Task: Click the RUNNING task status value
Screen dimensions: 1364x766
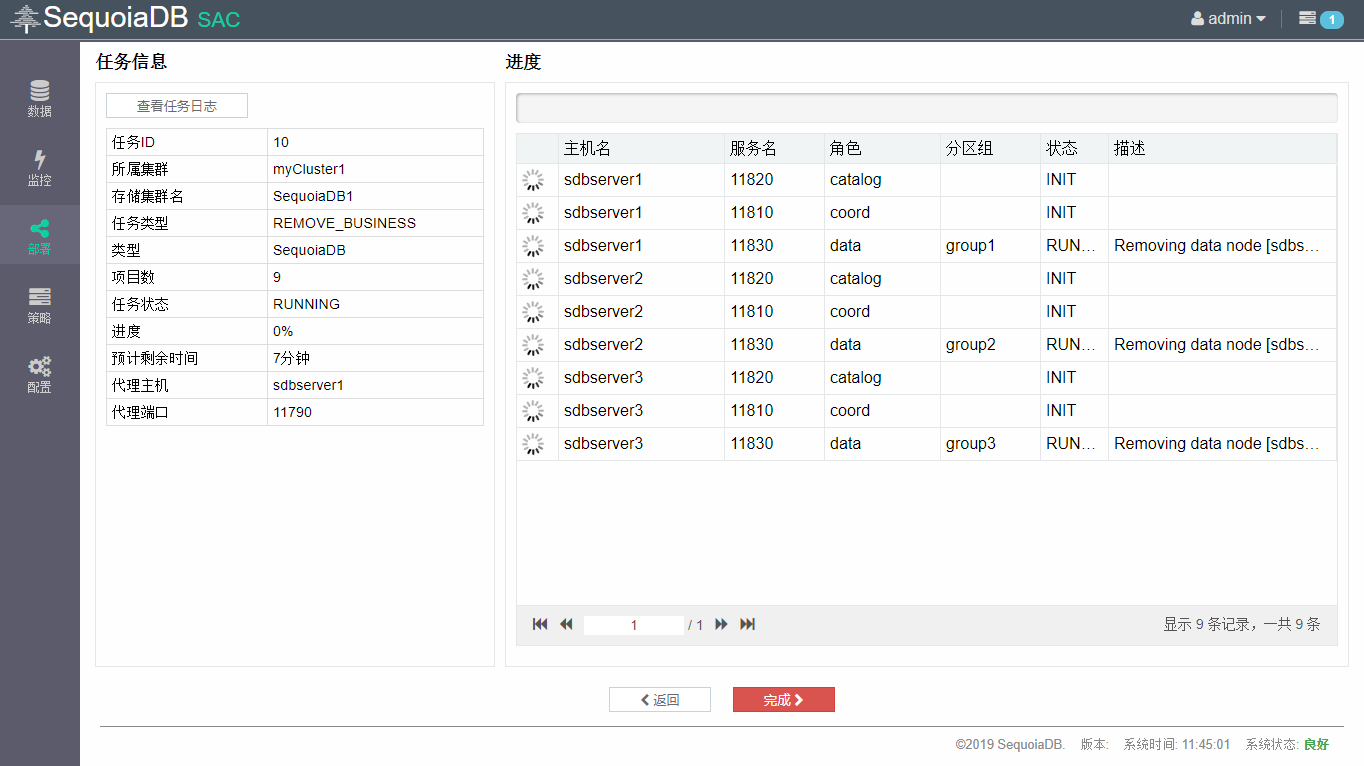Action: pyautogui.click(x=306, y=304)
